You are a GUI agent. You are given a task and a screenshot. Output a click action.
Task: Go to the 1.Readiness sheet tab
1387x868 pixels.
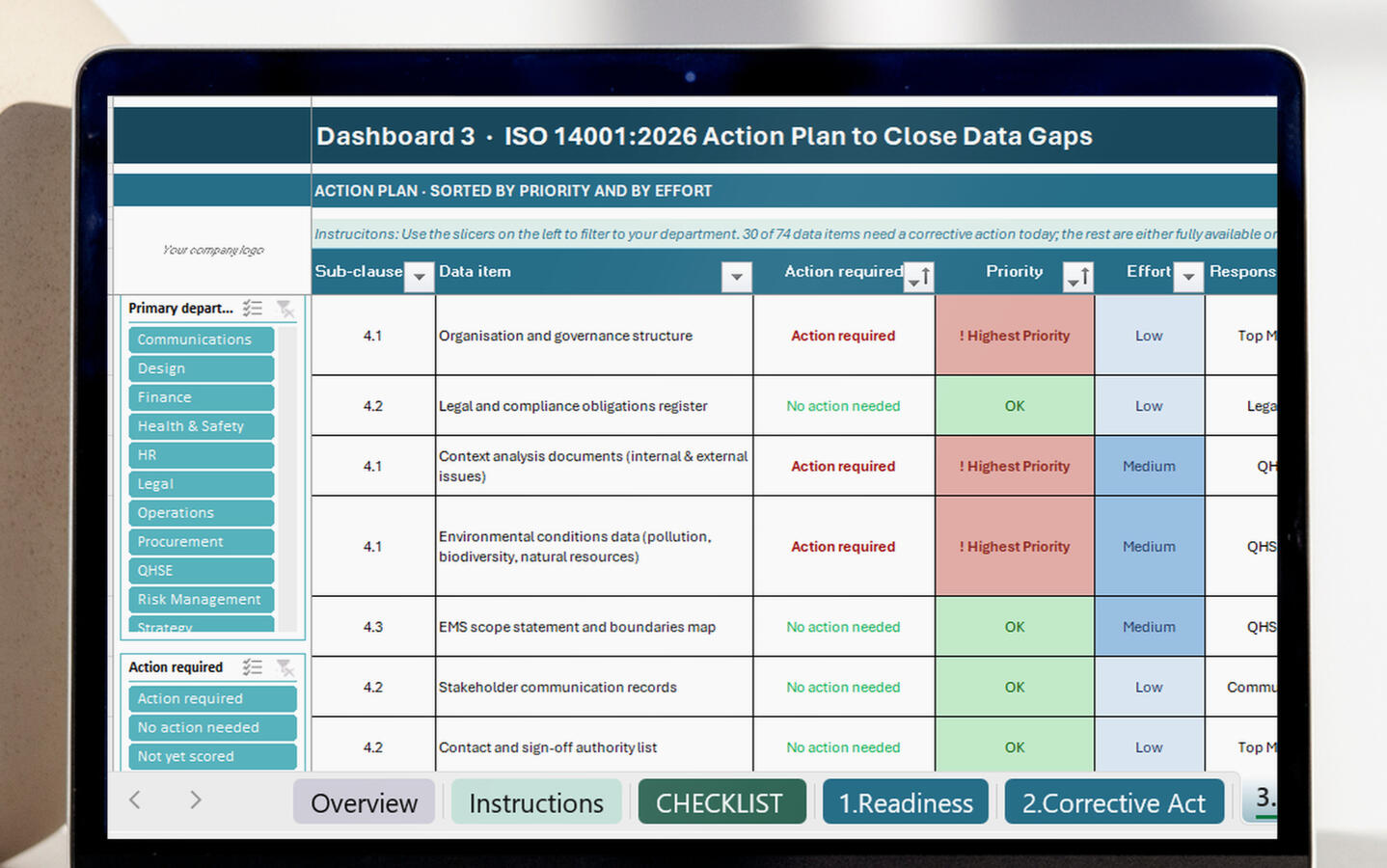(906, 802)
